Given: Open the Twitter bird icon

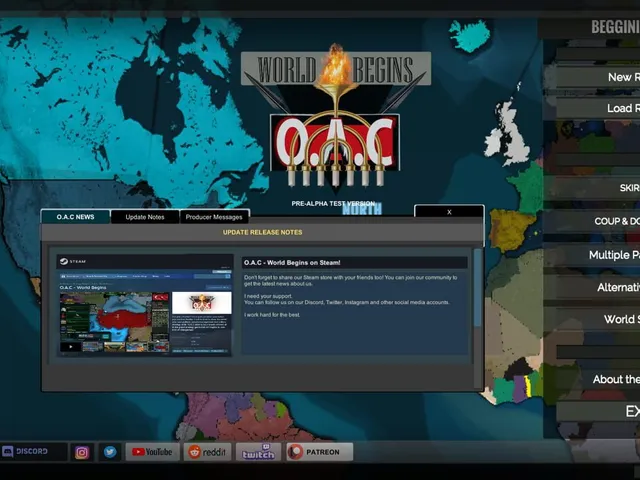Looking at the screenshot, I should (x=110, y=452).
